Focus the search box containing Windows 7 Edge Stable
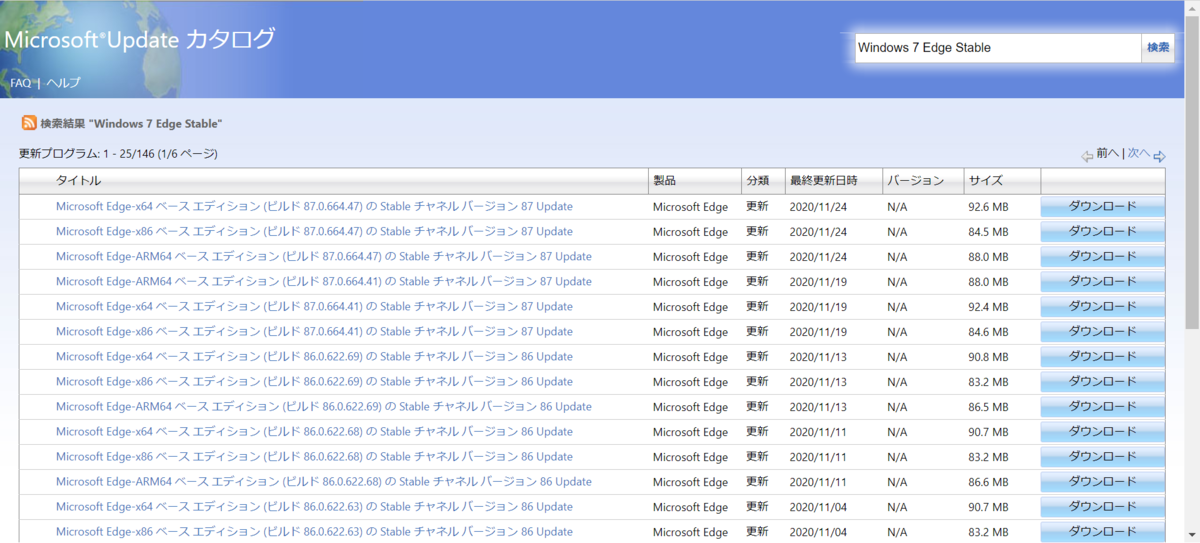 point(998,48)
